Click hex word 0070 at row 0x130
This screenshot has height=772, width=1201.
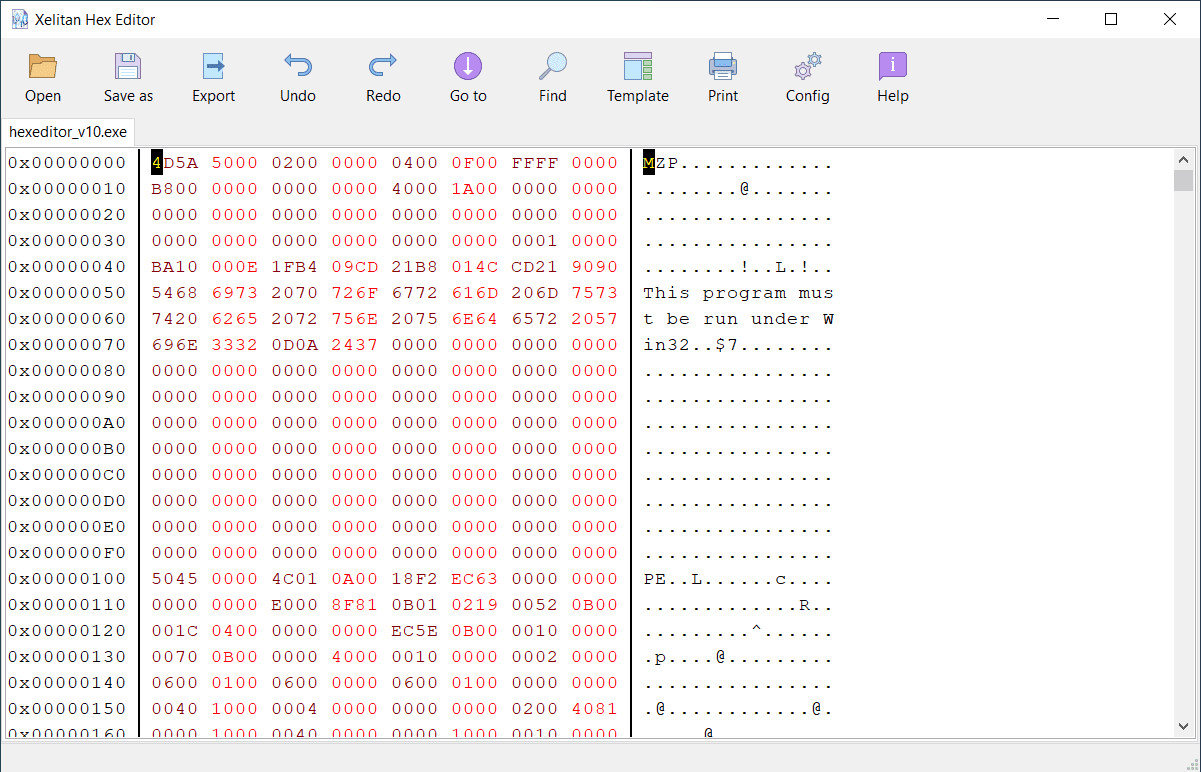175,657
